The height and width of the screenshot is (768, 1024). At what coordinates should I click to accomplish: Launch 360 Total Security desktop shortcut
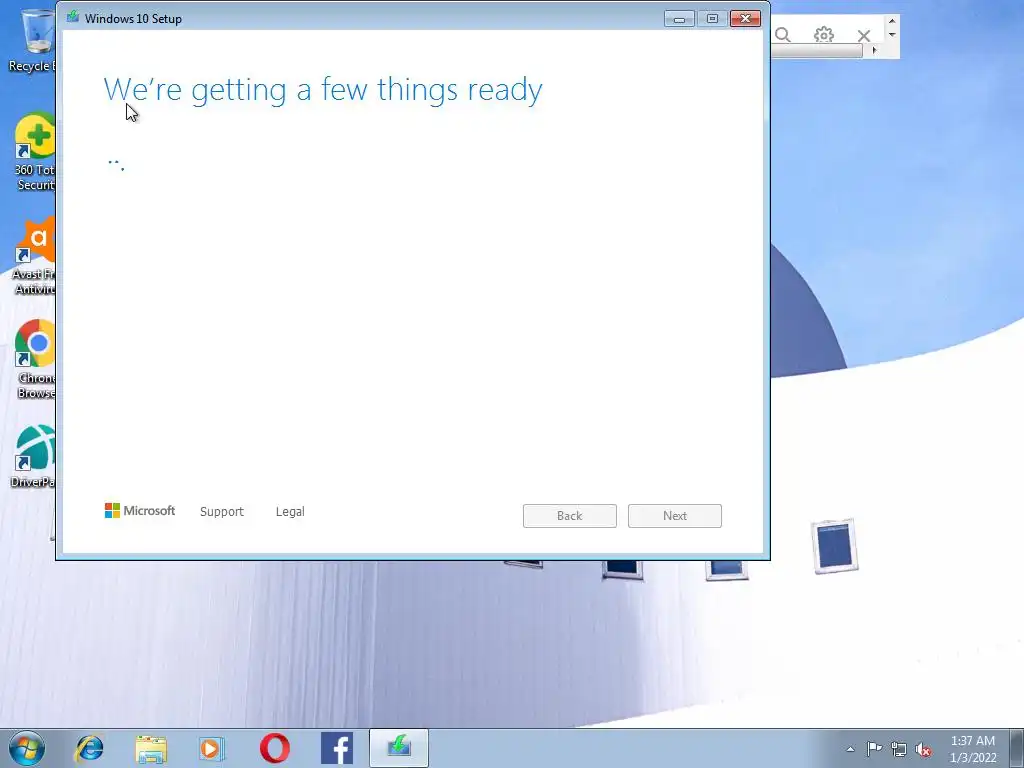34,152
